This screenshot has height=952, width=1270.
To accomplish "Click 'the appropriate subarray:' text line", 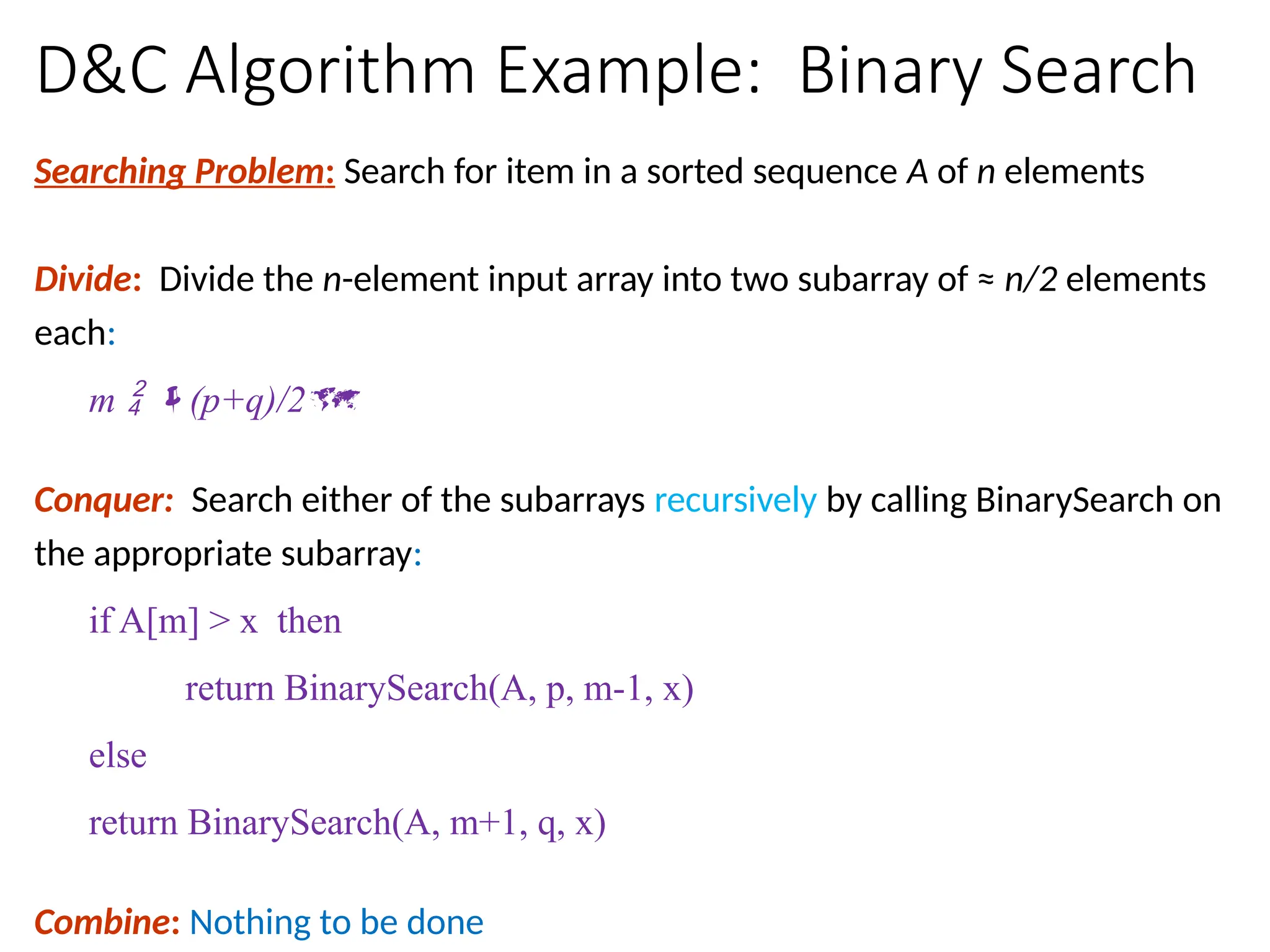I will click(228, 554).
